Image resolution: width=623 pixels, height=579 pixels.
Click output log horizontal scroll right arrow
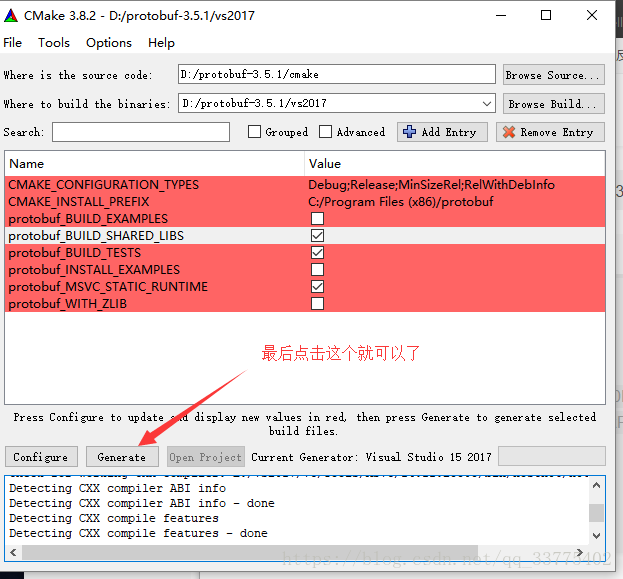[x=580, y=552]
